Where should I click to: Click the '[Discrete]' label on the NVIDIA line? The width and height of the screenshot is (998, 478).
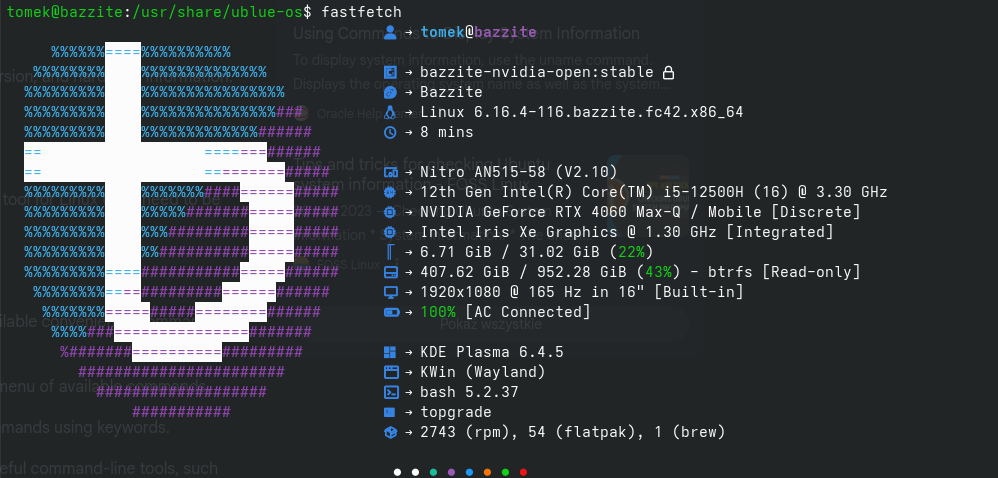815,212
